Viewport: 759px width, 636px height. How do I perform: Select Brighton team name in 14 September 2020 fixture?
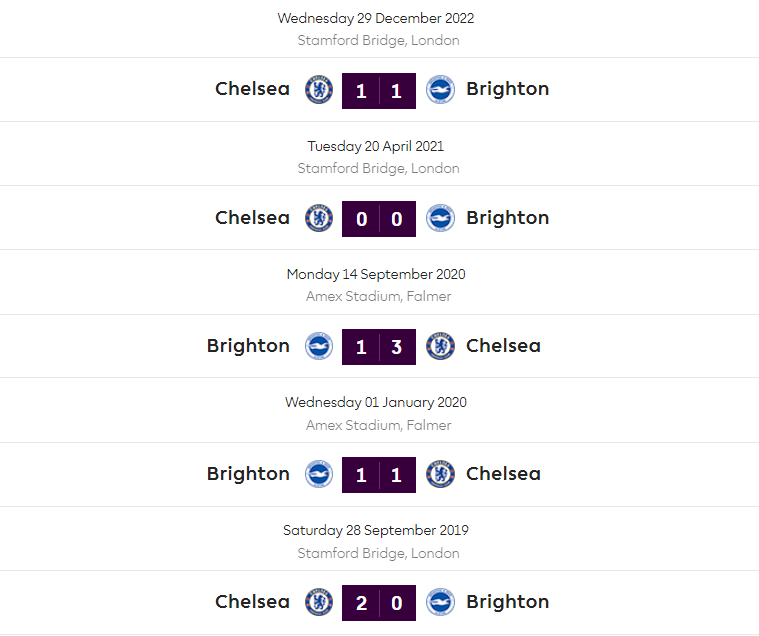coord(248,346)
